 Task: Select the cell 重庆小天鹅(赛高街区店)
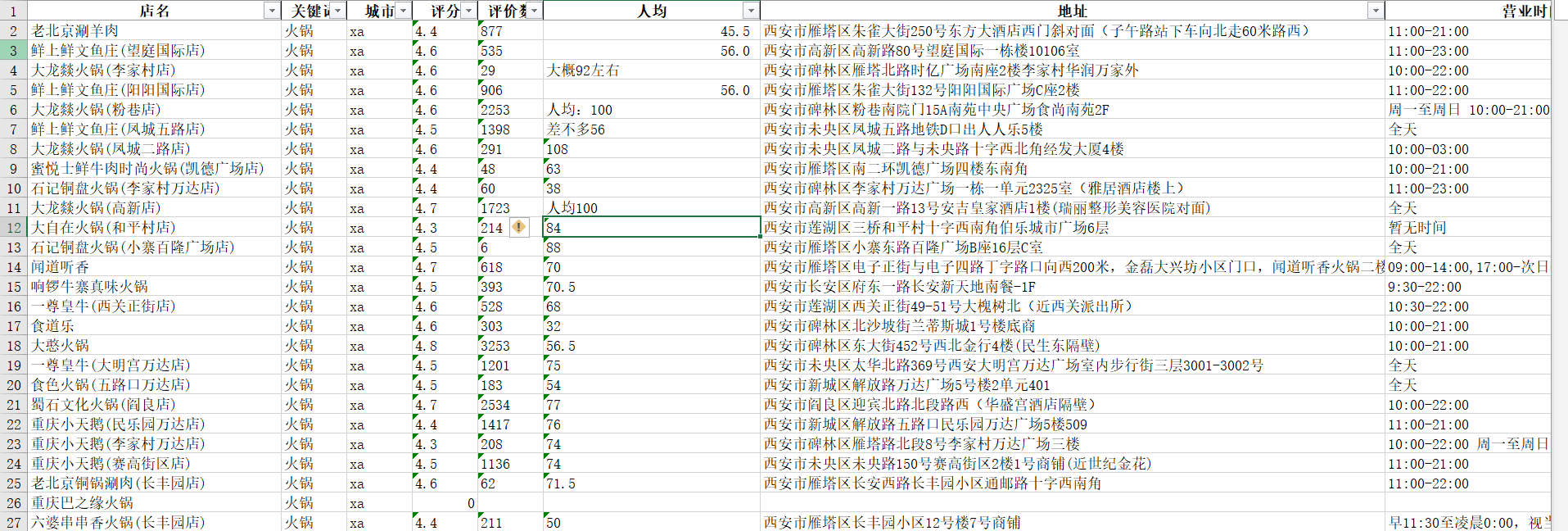155,464
